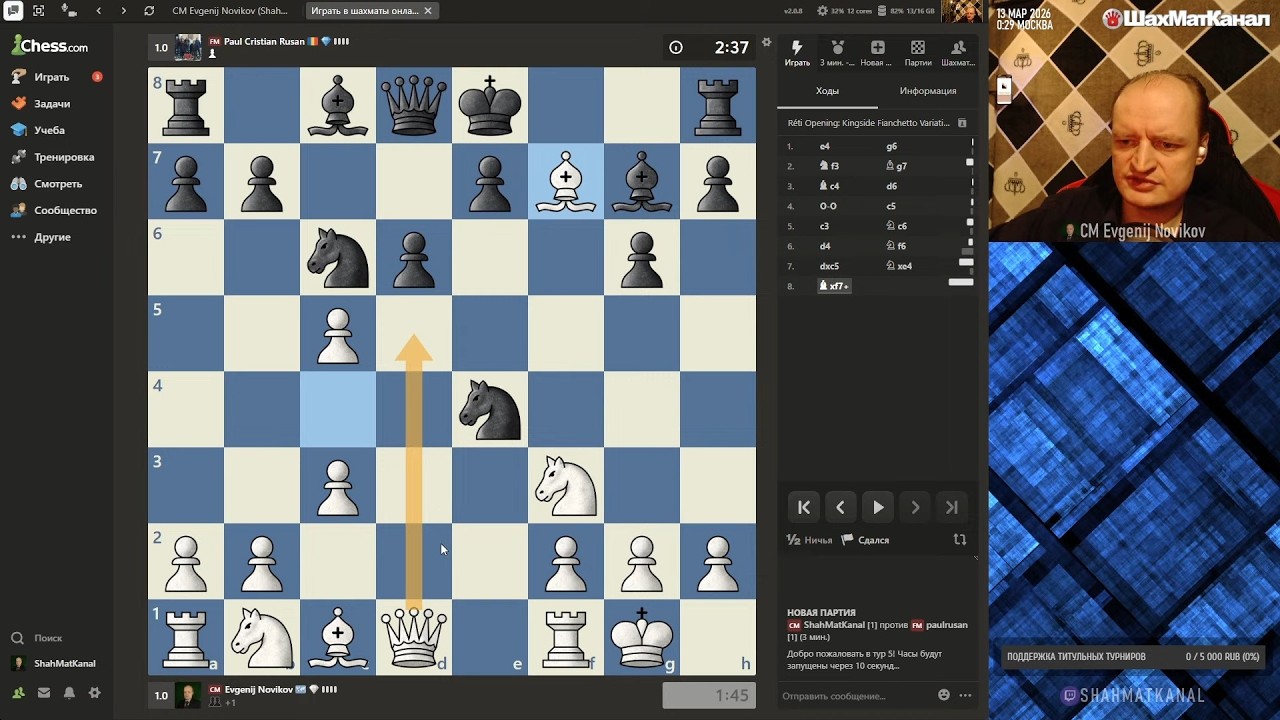
Task: Open the Evgenij Novikov player name
Action: (258, 689)
